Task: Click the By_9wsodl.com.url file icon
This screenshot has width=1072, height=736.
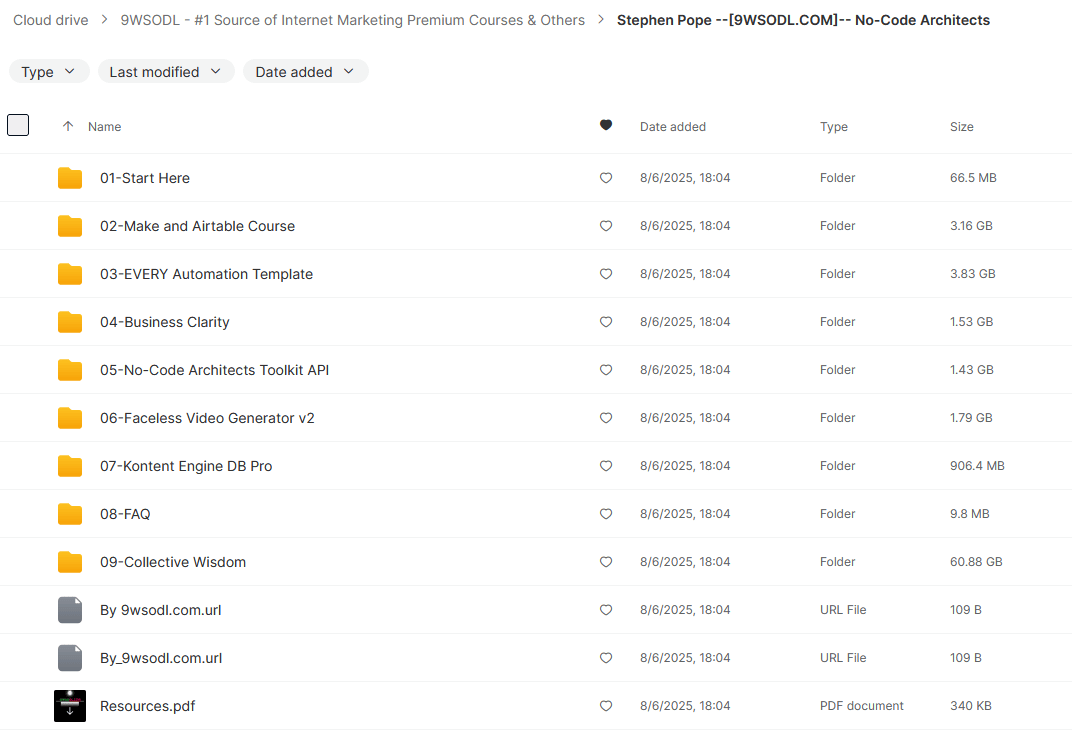Action: click(x=70, y=658)
